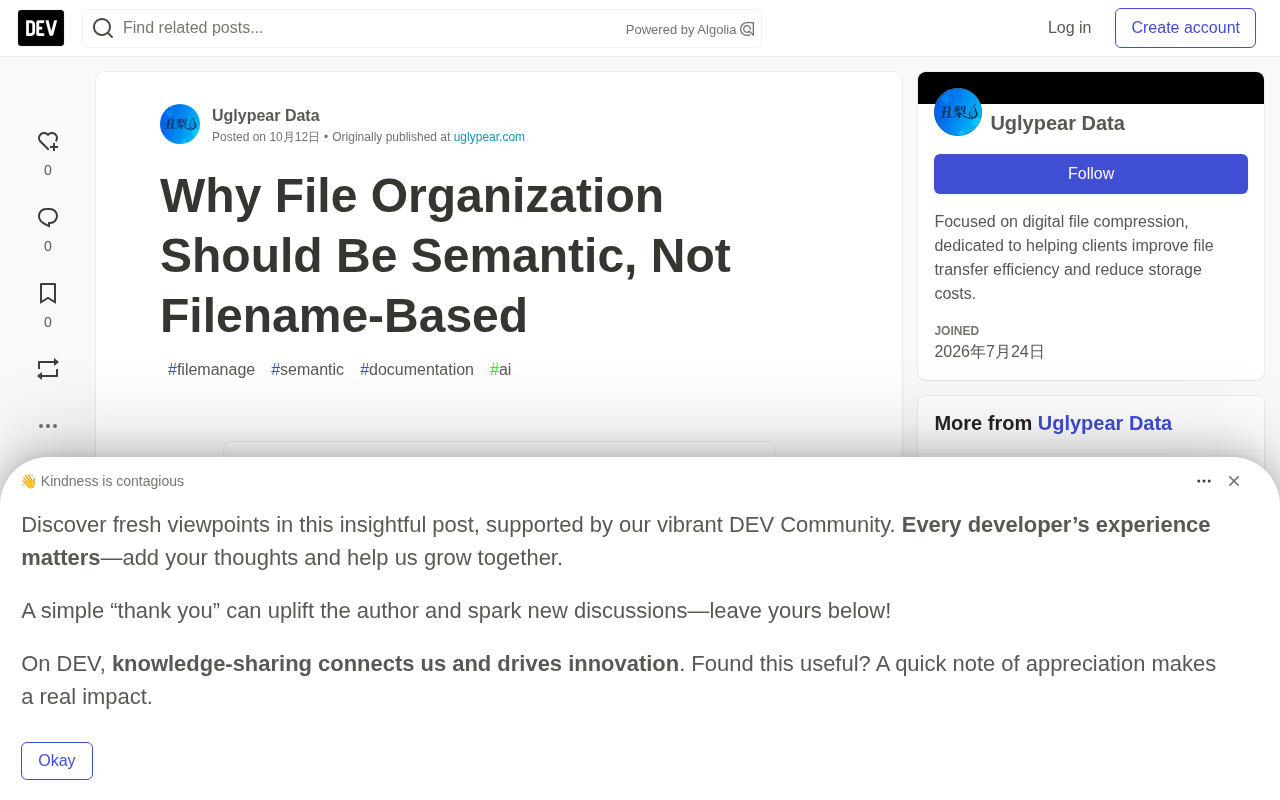The image size is (1280, 800).
Task: Click the Okay button in the banner
Action: coord(57,761)
